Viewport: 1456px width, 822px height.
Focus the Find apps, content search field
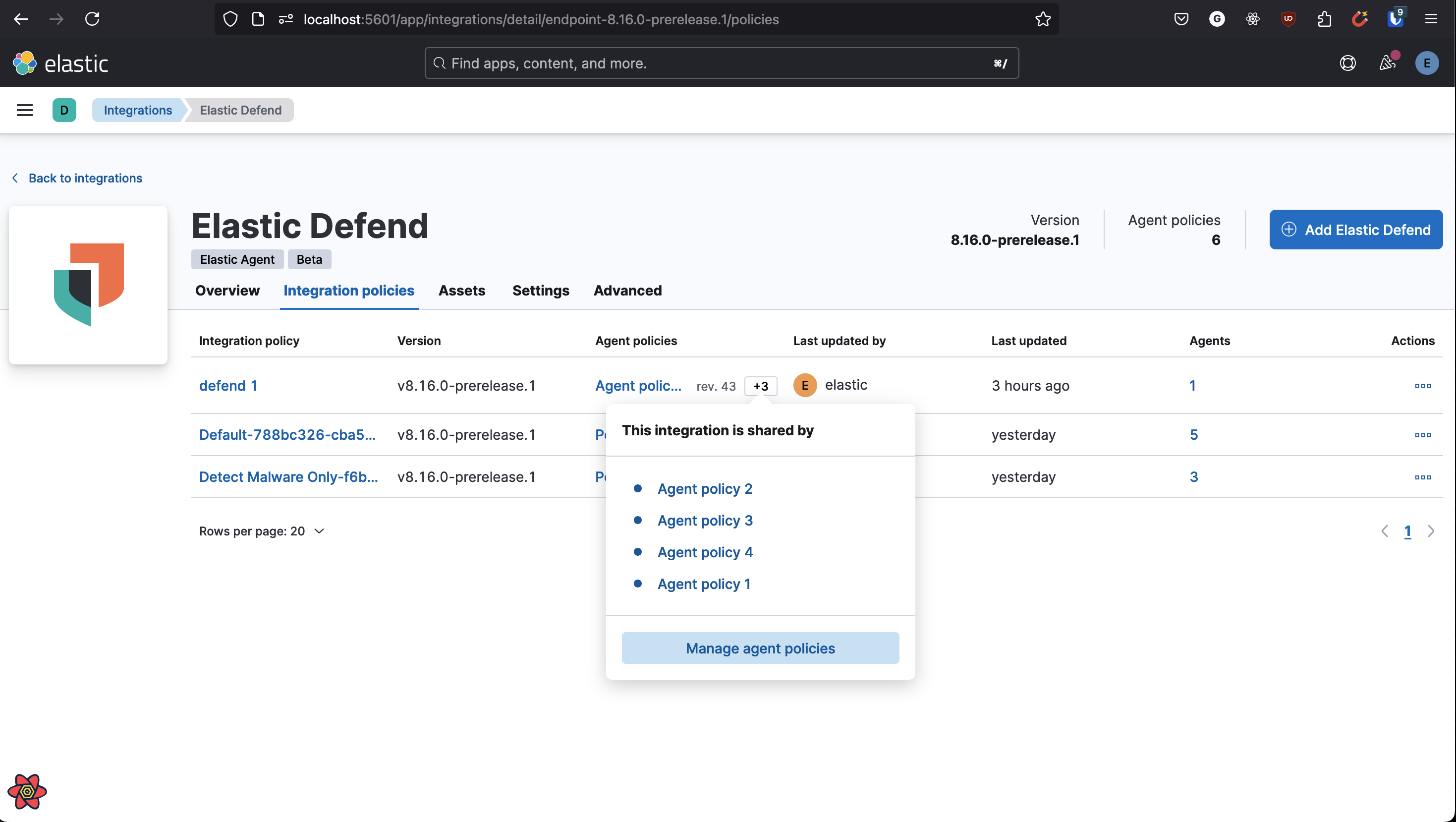[x=722, y=63]
